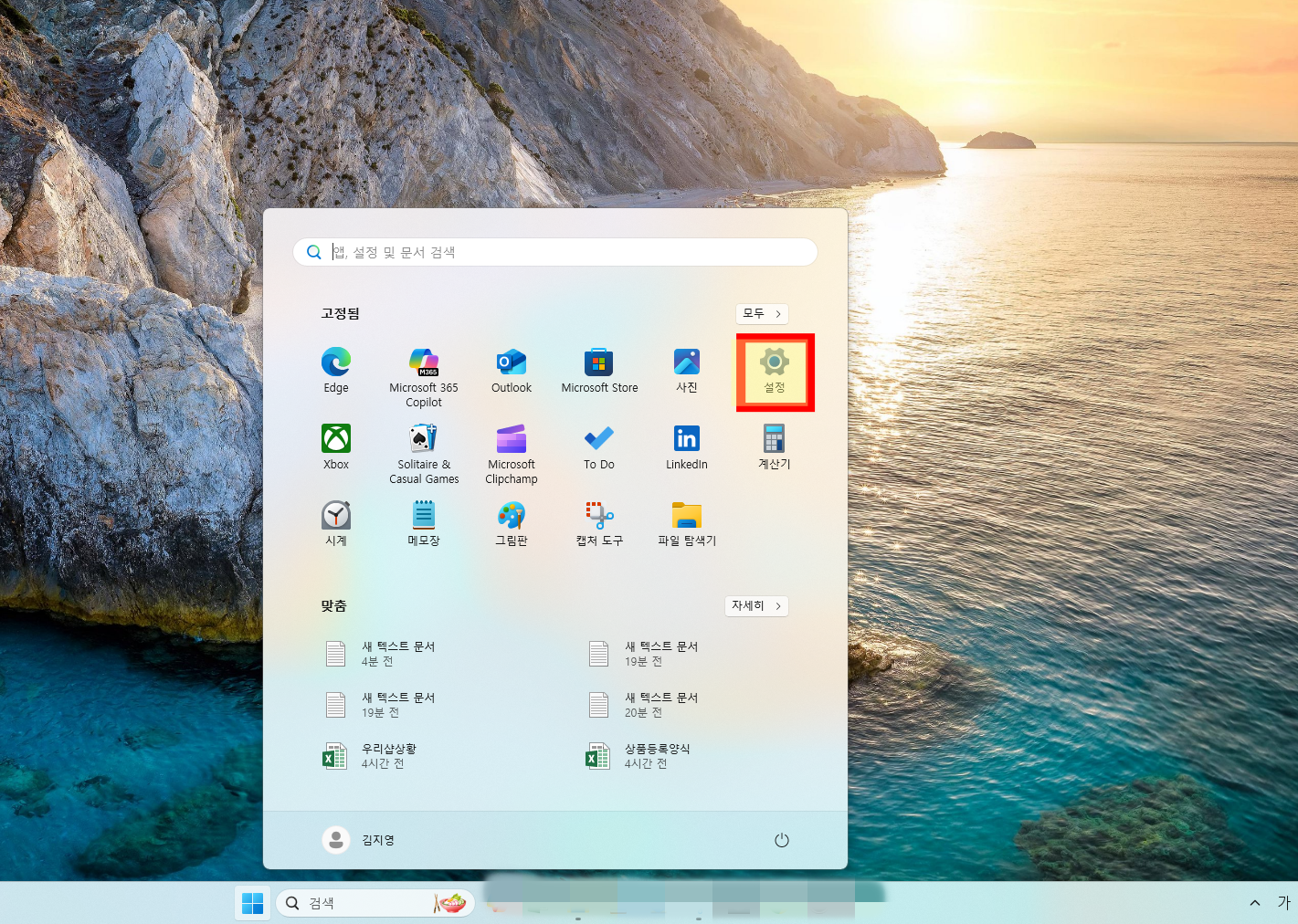
Task: Click the search highlight icon in taskbar search
Action: click(x=450, y=903)
